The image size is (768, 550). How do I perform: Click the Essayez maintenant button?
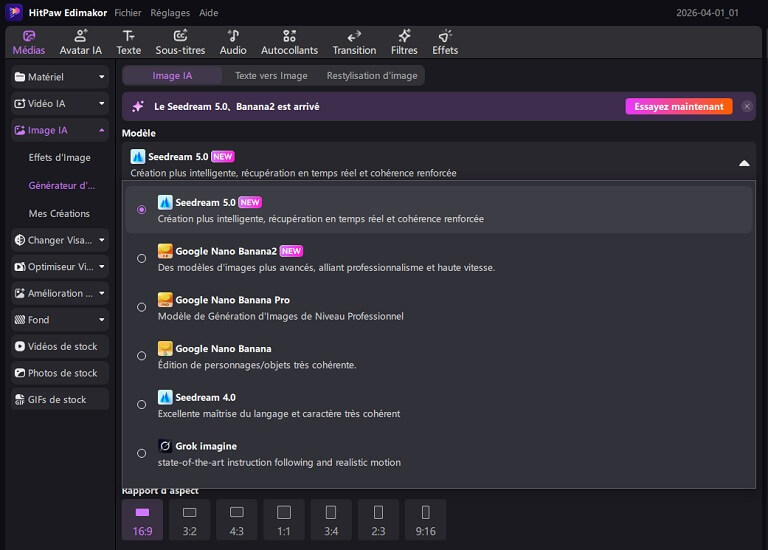tap(678, 106)
